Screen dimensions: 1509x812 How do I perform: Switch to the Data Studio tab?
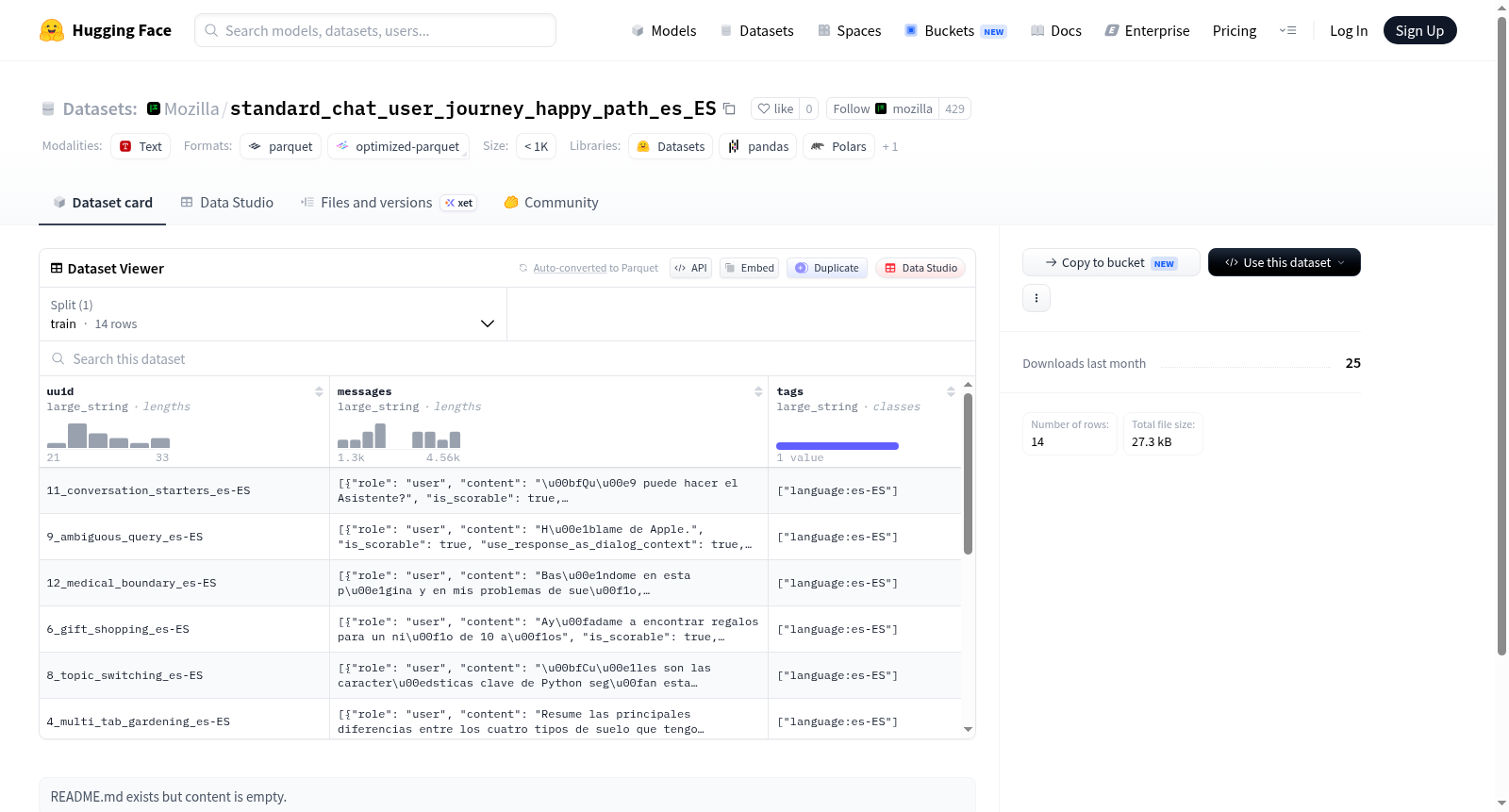(227, 202)
